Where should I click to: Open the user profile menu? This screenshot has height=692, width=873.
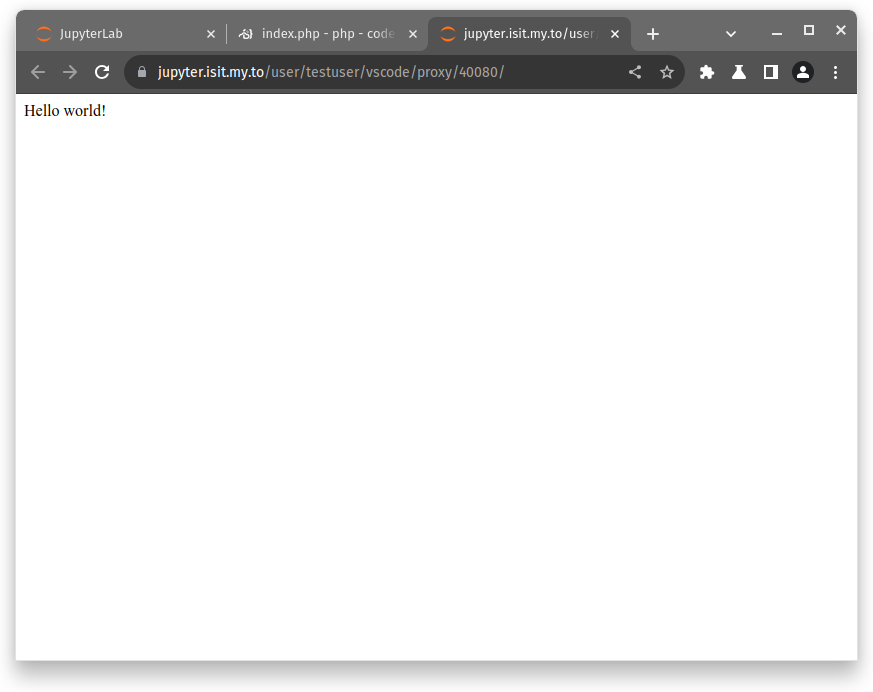(803, 72)
